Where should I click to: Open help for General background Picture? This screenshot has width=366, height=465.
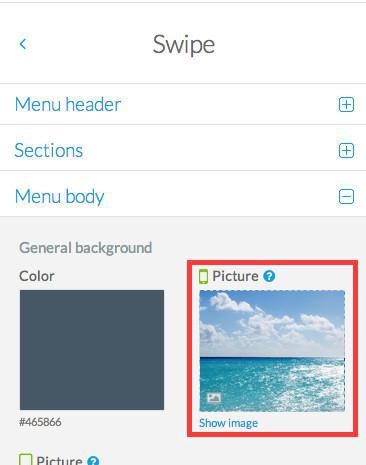[x=269, y=276]
